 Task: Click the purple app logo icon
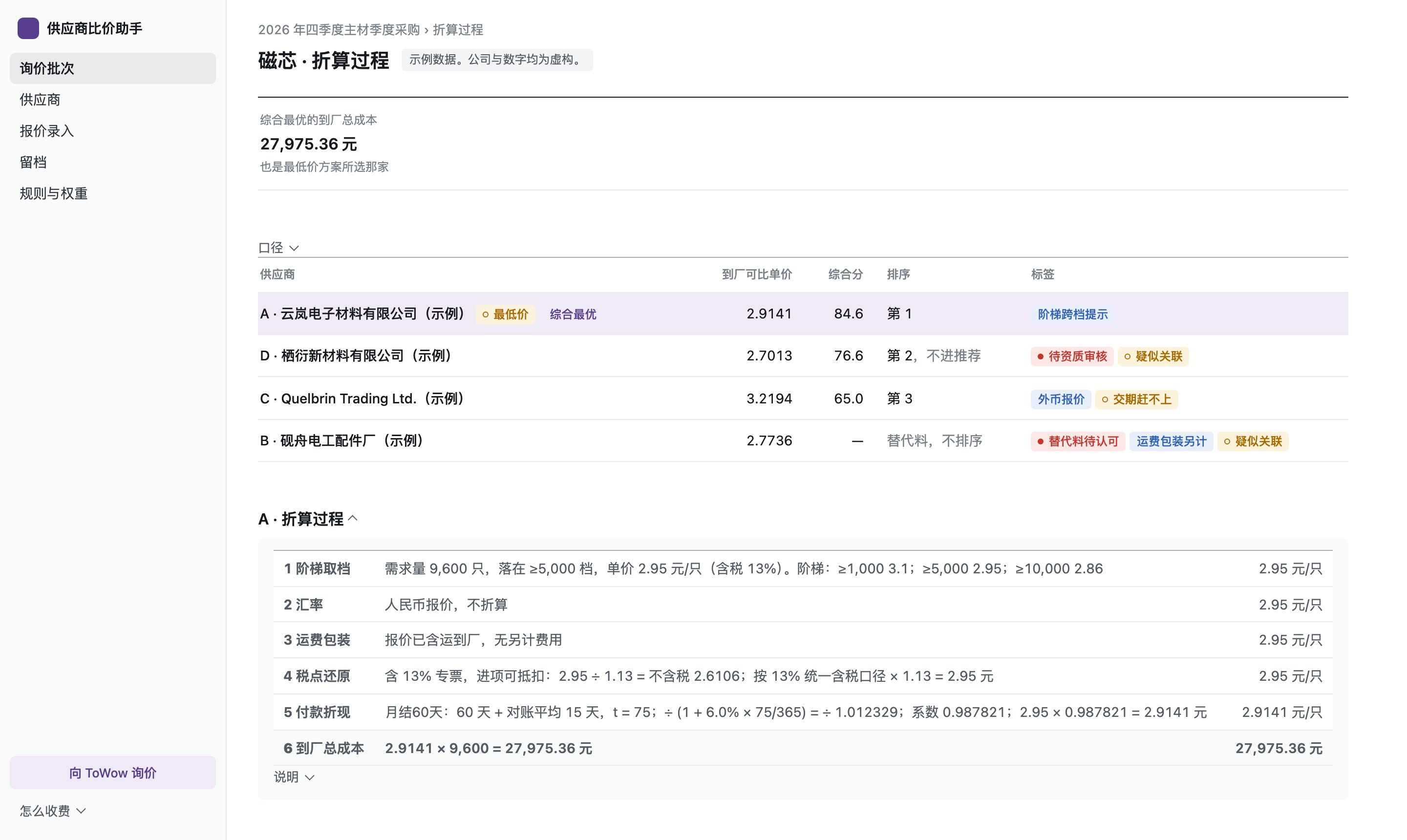point(28,28)
